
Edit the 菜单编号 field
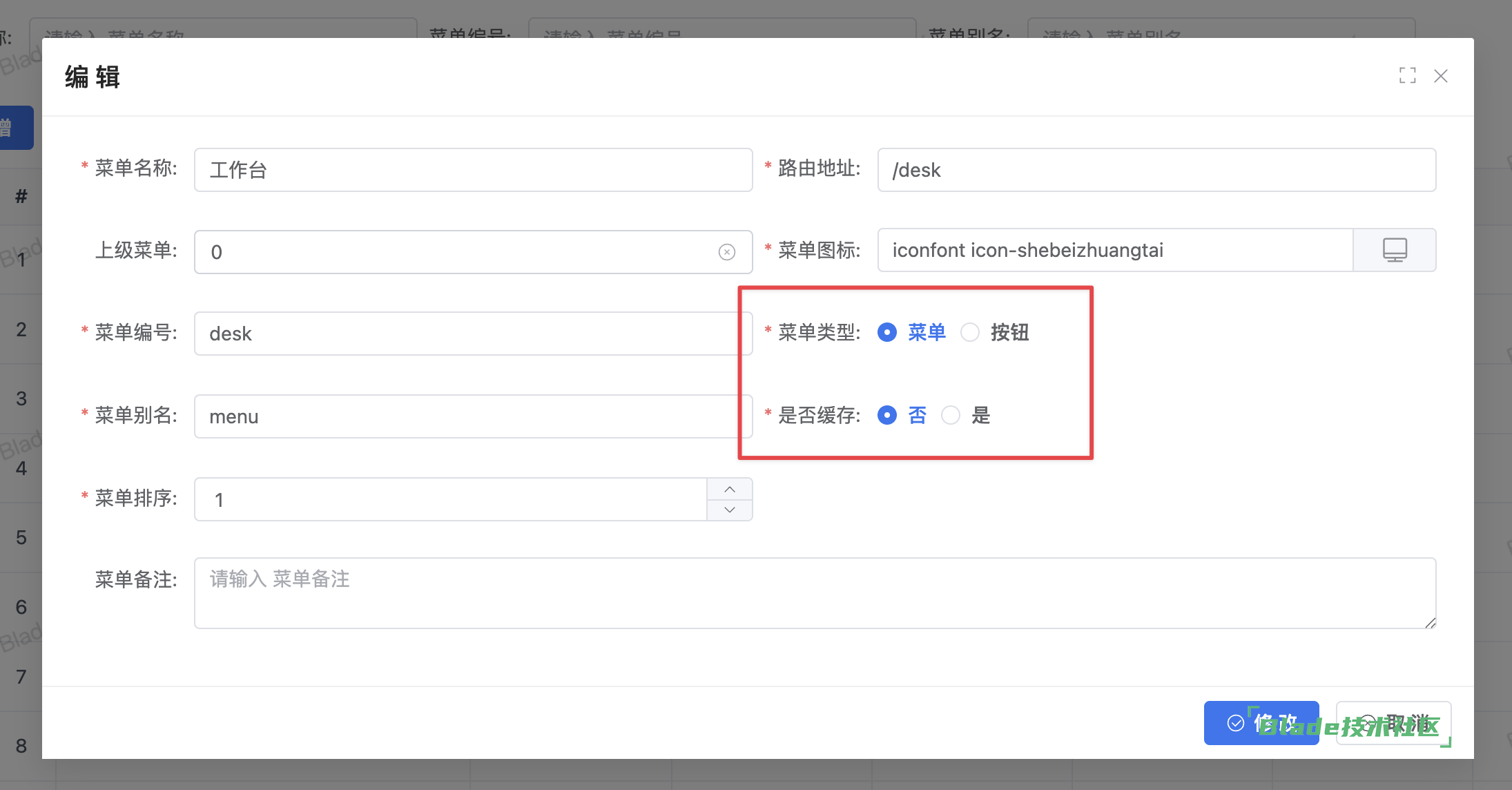(473, 334)
